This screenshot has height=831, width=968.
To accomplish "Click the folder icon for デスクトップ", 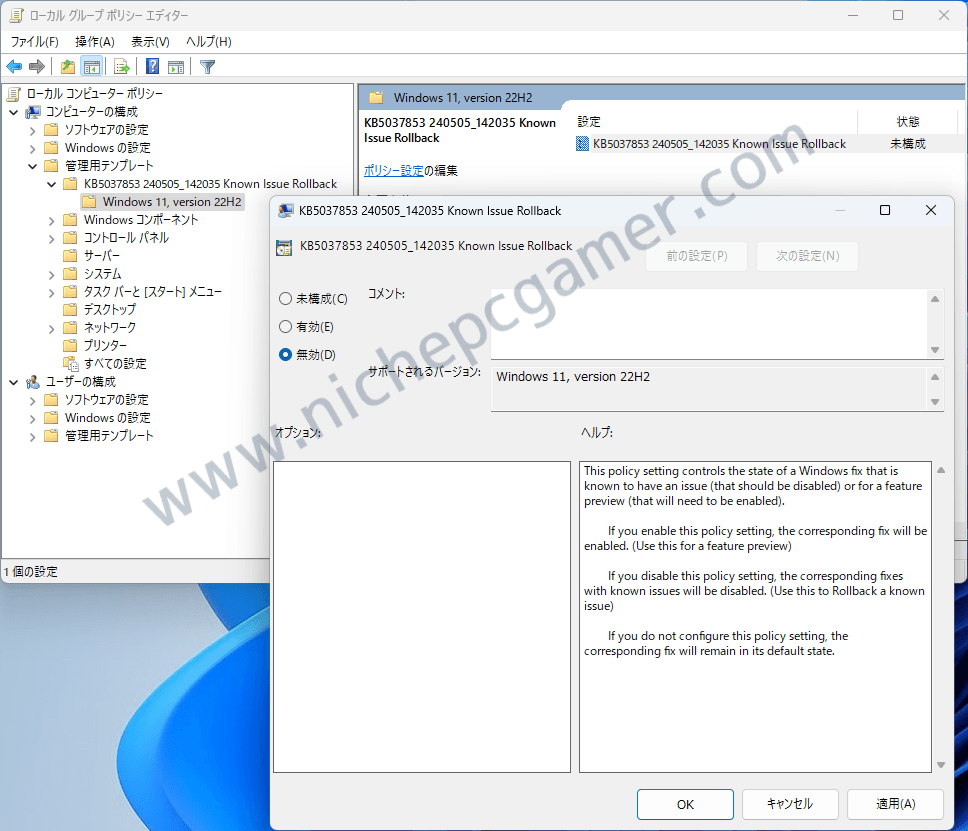I will click(70, 309).
